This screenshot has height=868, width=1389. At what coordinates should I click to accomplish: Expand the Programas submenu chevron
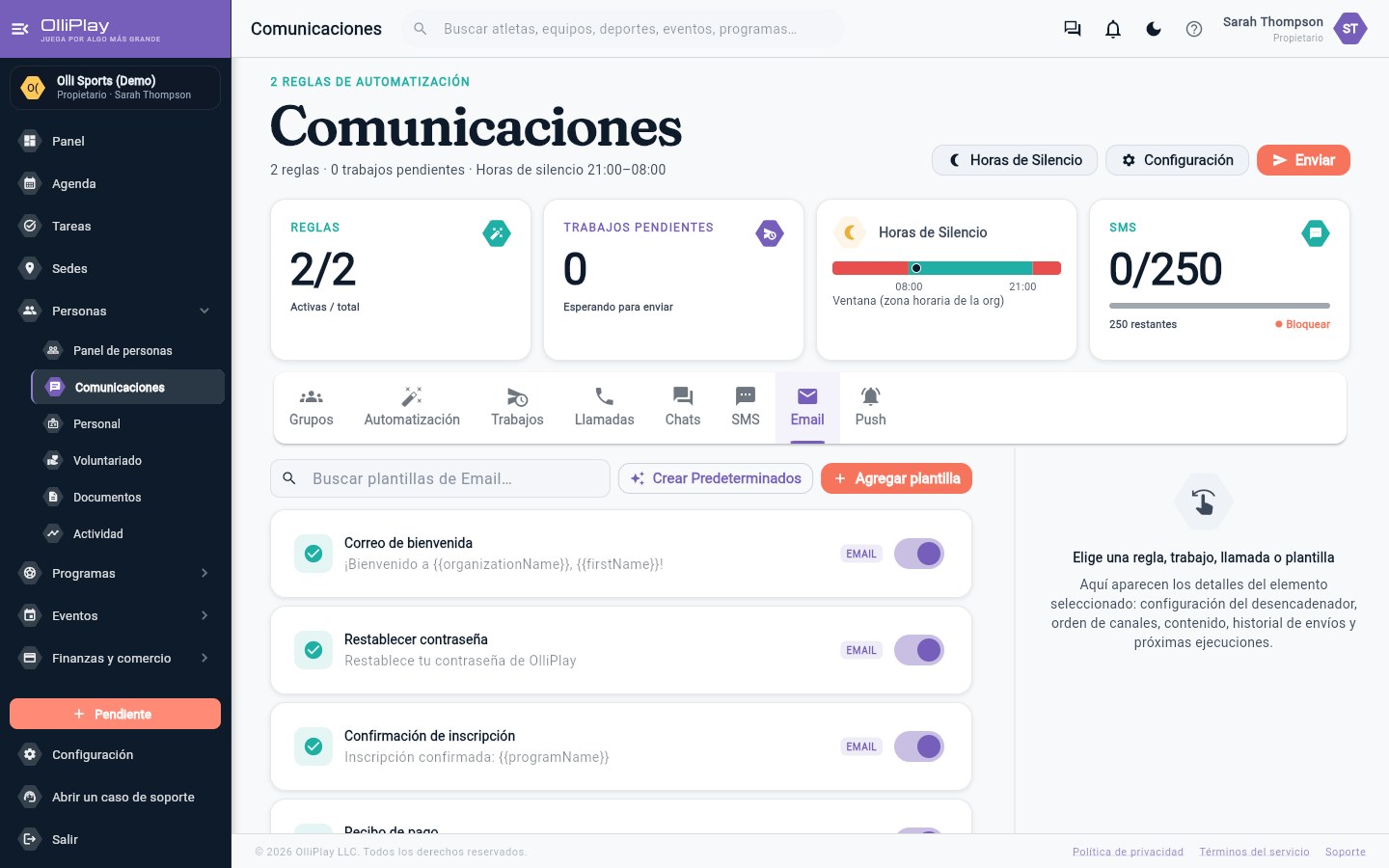tap(204, 573)
